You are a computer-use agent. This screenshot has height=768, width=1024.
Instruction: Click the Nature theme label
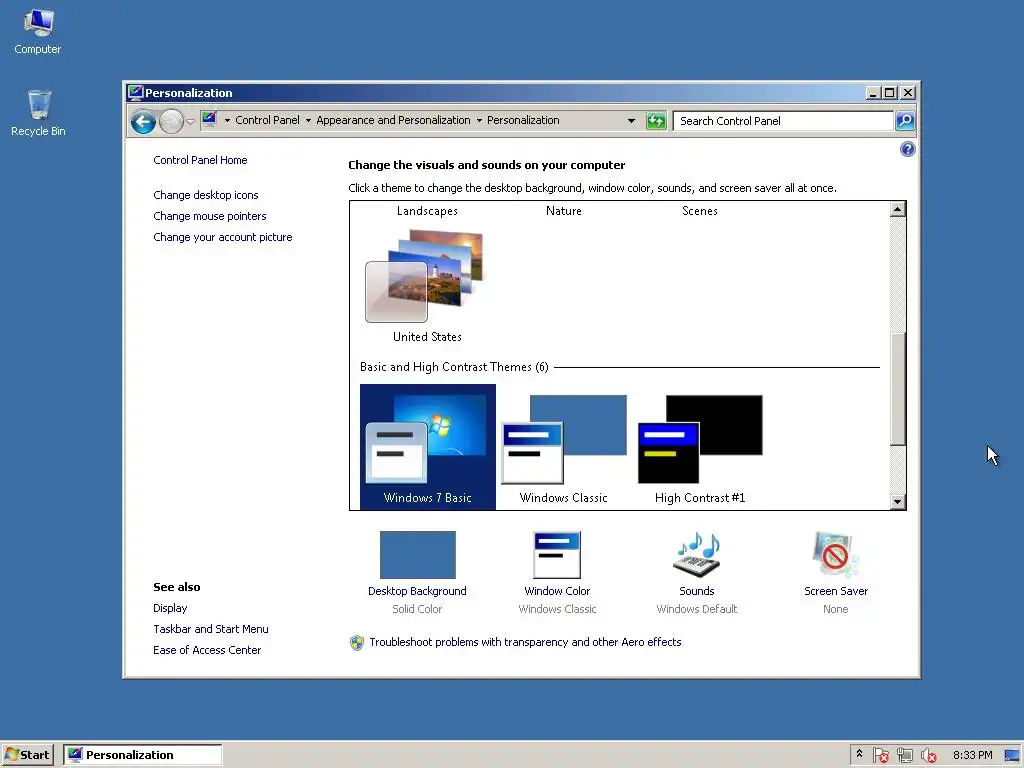coord(564,211)
